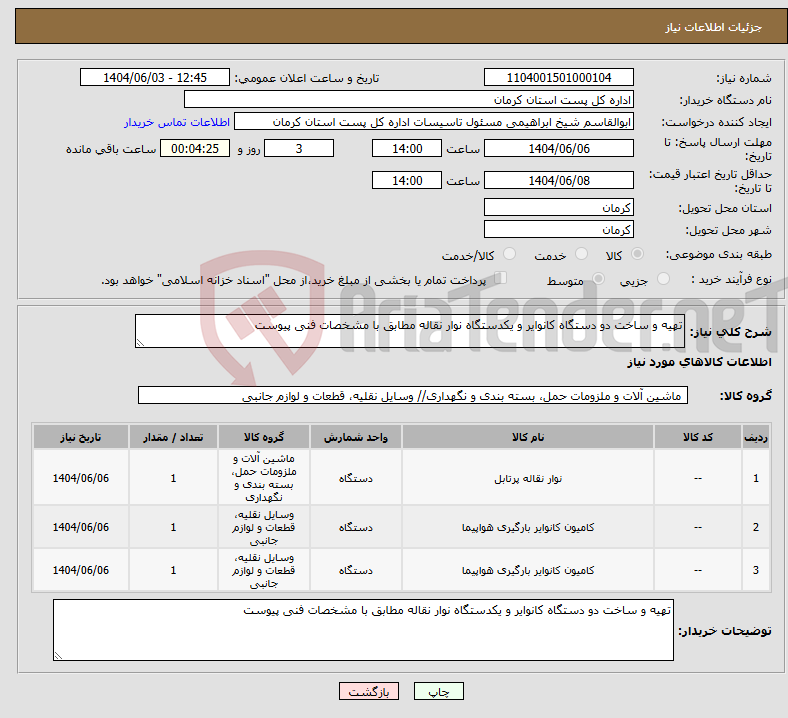This screenshot has width=788, height=718.
Task: Select the کالا radio button
Action: point(637,254)
